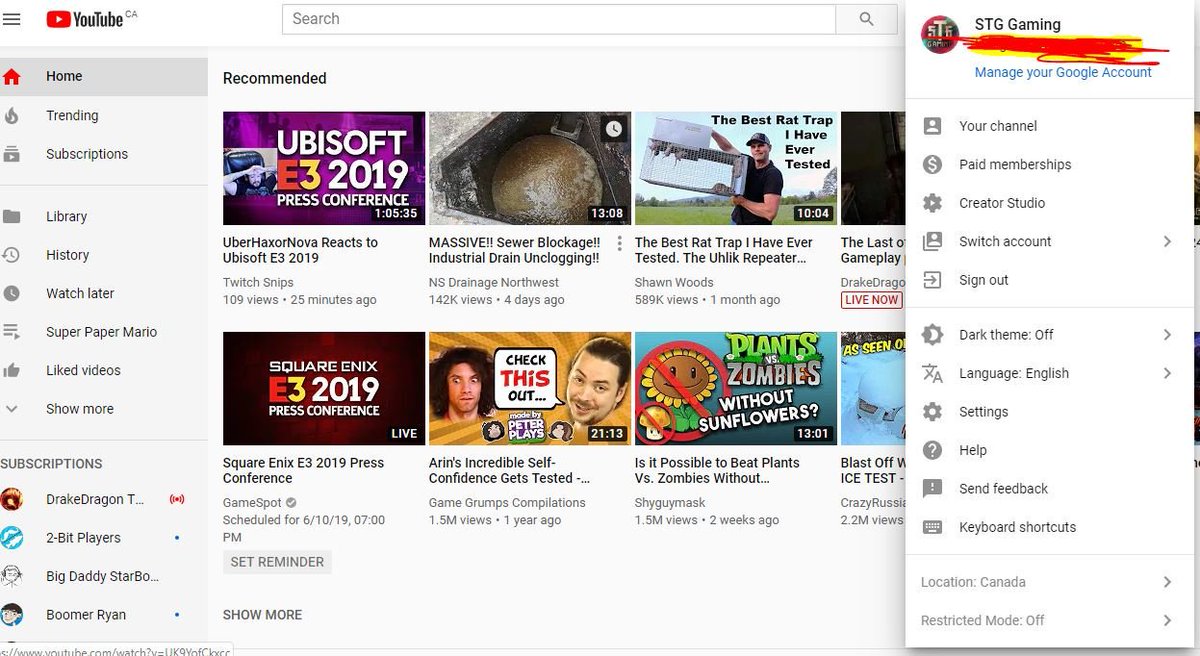Click the Home house icon
1200x656 pixels.
click(x=11, y=76)
